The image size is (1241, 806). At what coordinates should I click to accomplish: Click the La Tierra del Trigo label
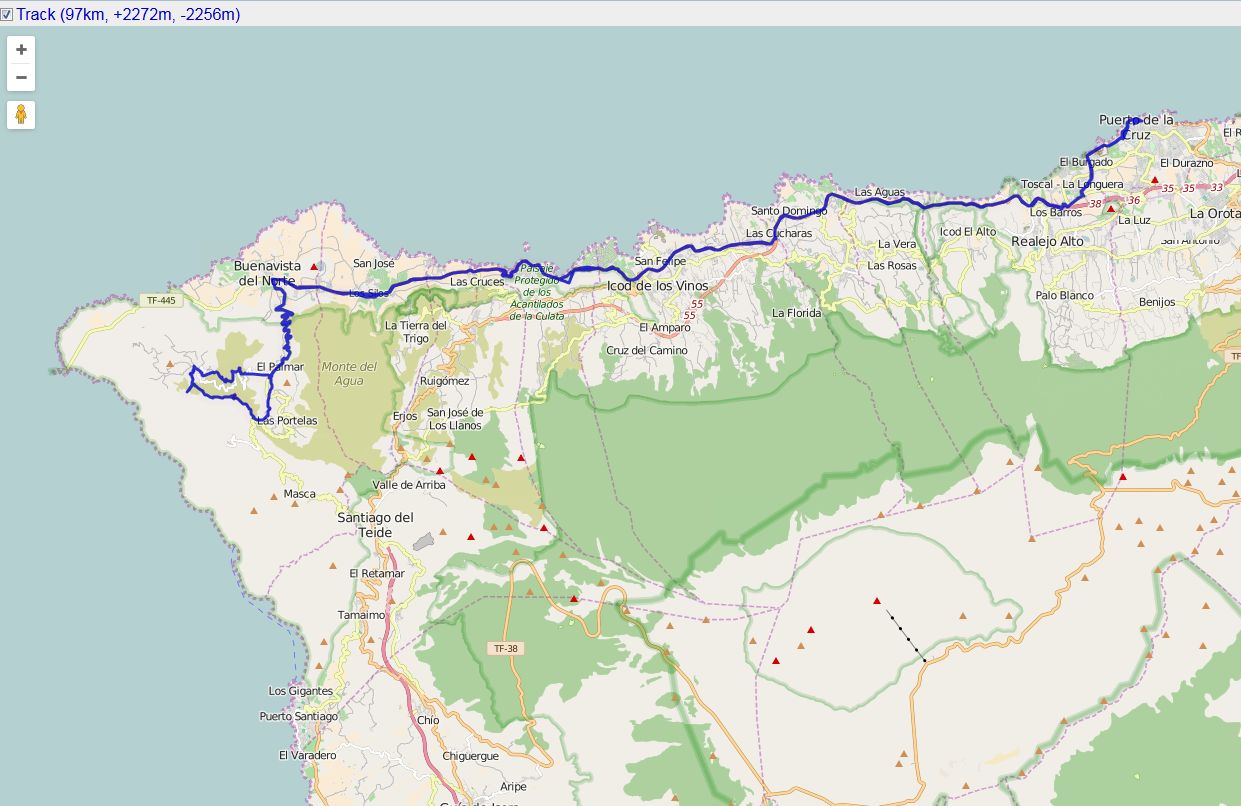(416, 332)
